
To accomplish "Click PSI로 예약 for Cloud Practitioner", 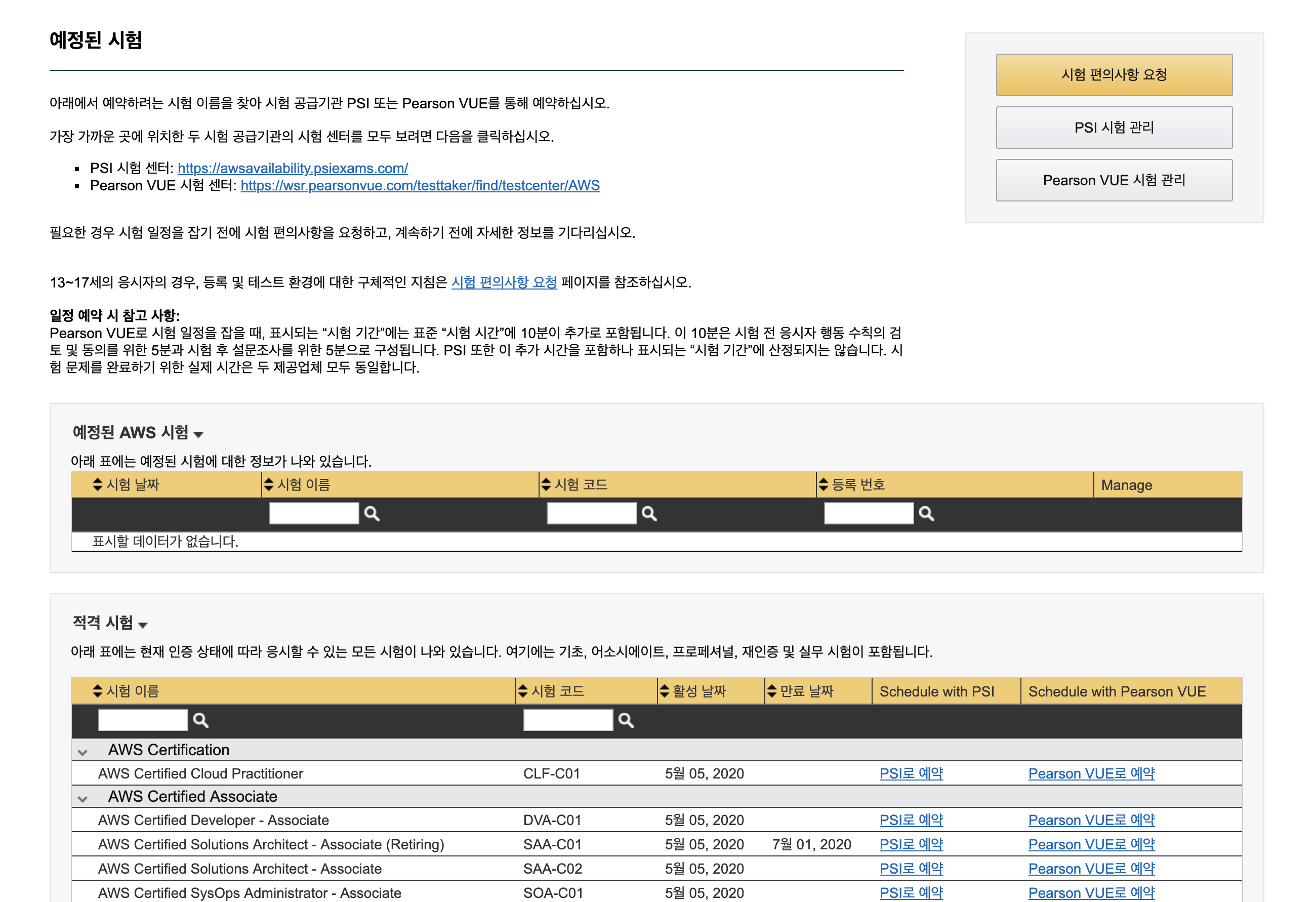I will click(911, 773).
